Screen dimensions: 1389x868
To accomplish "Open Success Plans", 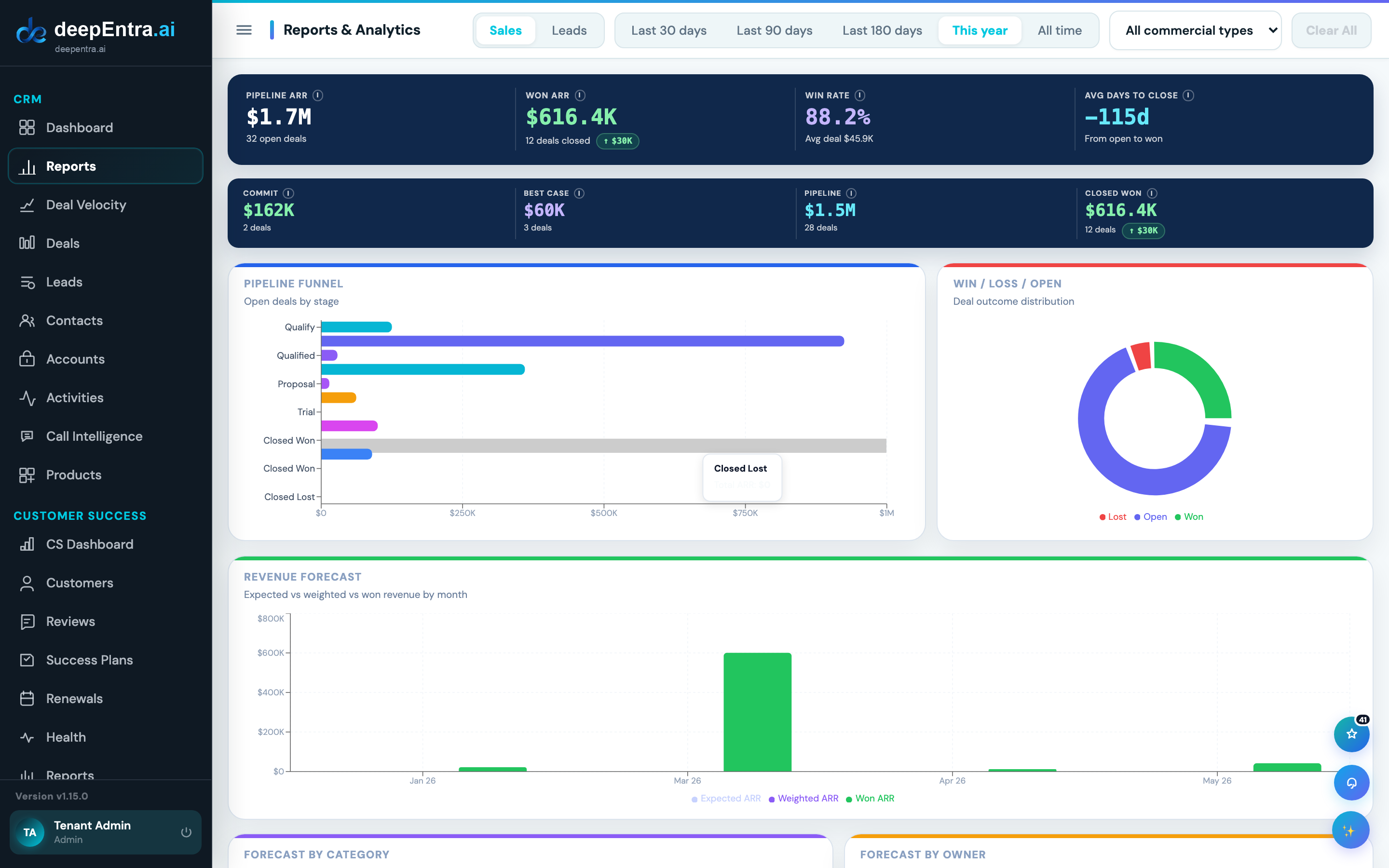I will [x=106, y=660].
